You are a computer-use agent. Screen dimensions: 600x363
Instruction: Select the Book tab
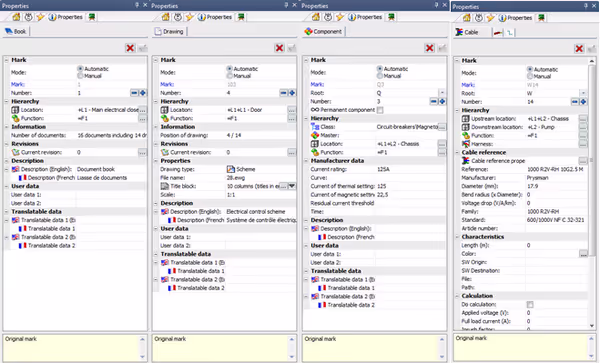[x=16, y=31]
